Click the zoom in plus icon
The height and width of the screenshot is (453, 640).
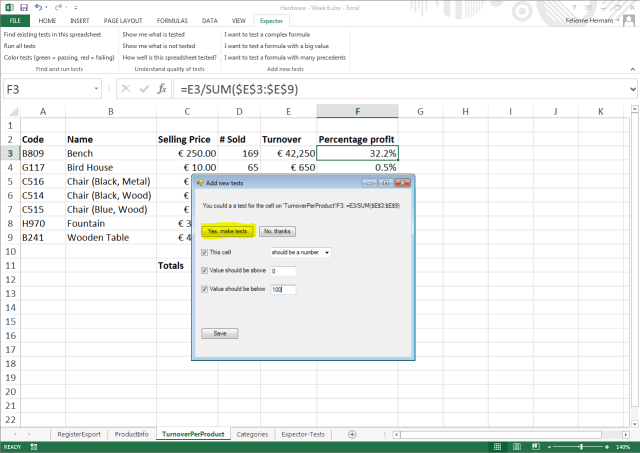(x=607, y=447)
